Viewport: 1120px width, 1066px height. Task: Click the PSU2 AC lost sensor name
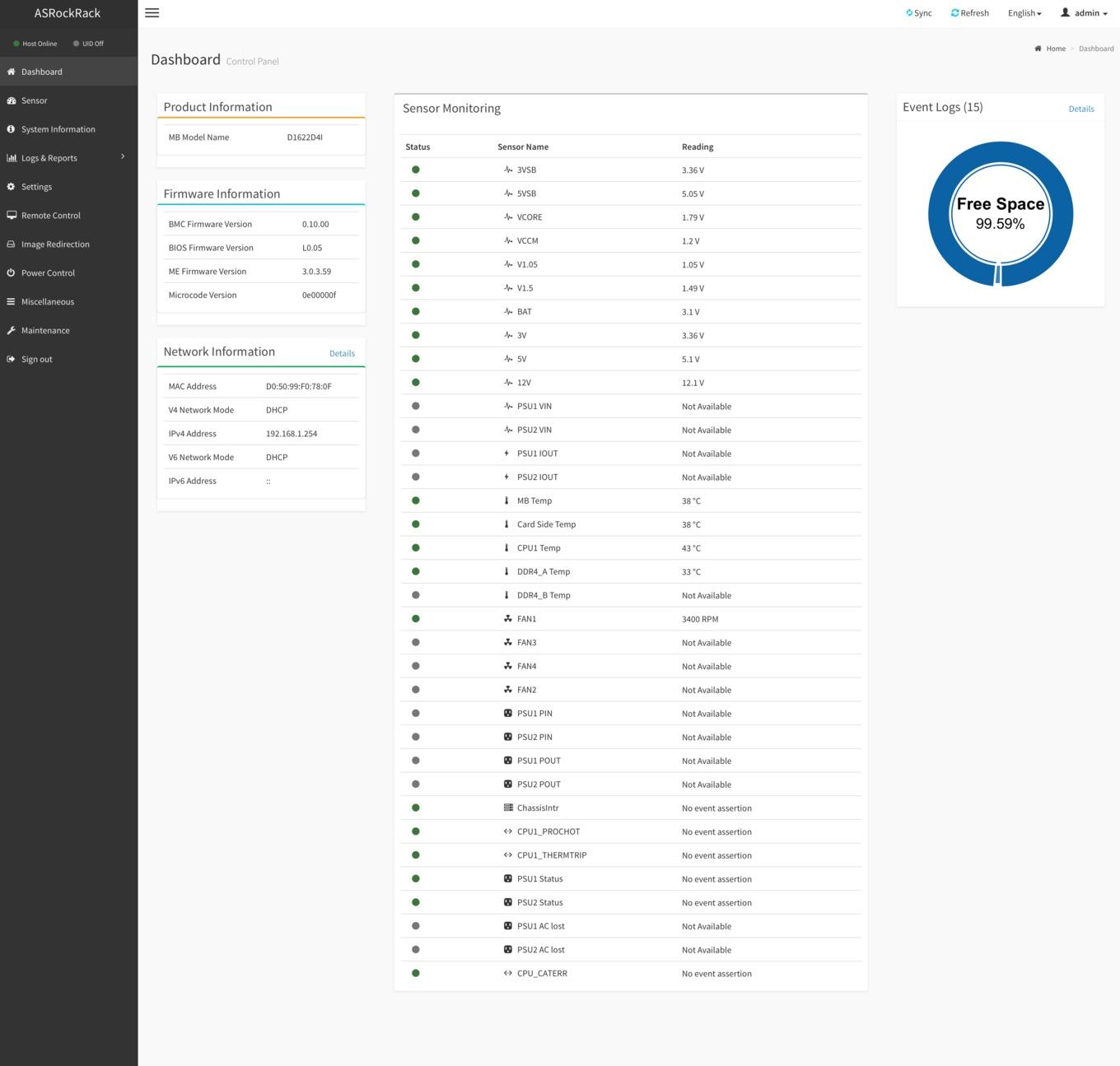tap(541, 950)
